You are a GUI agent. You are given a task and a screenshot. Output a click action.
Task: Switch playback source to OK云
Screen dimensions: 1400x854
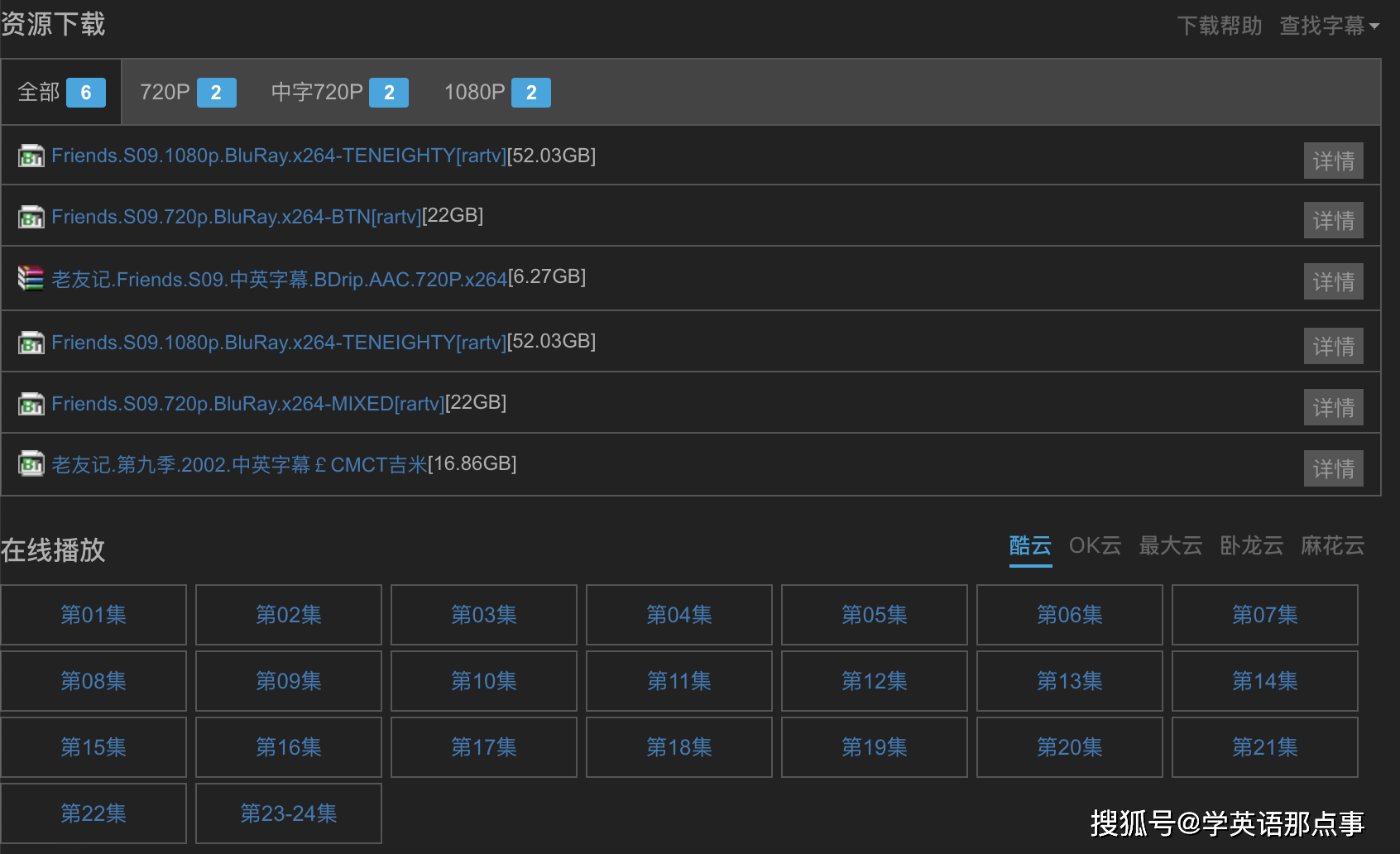tap(1095, 546)
